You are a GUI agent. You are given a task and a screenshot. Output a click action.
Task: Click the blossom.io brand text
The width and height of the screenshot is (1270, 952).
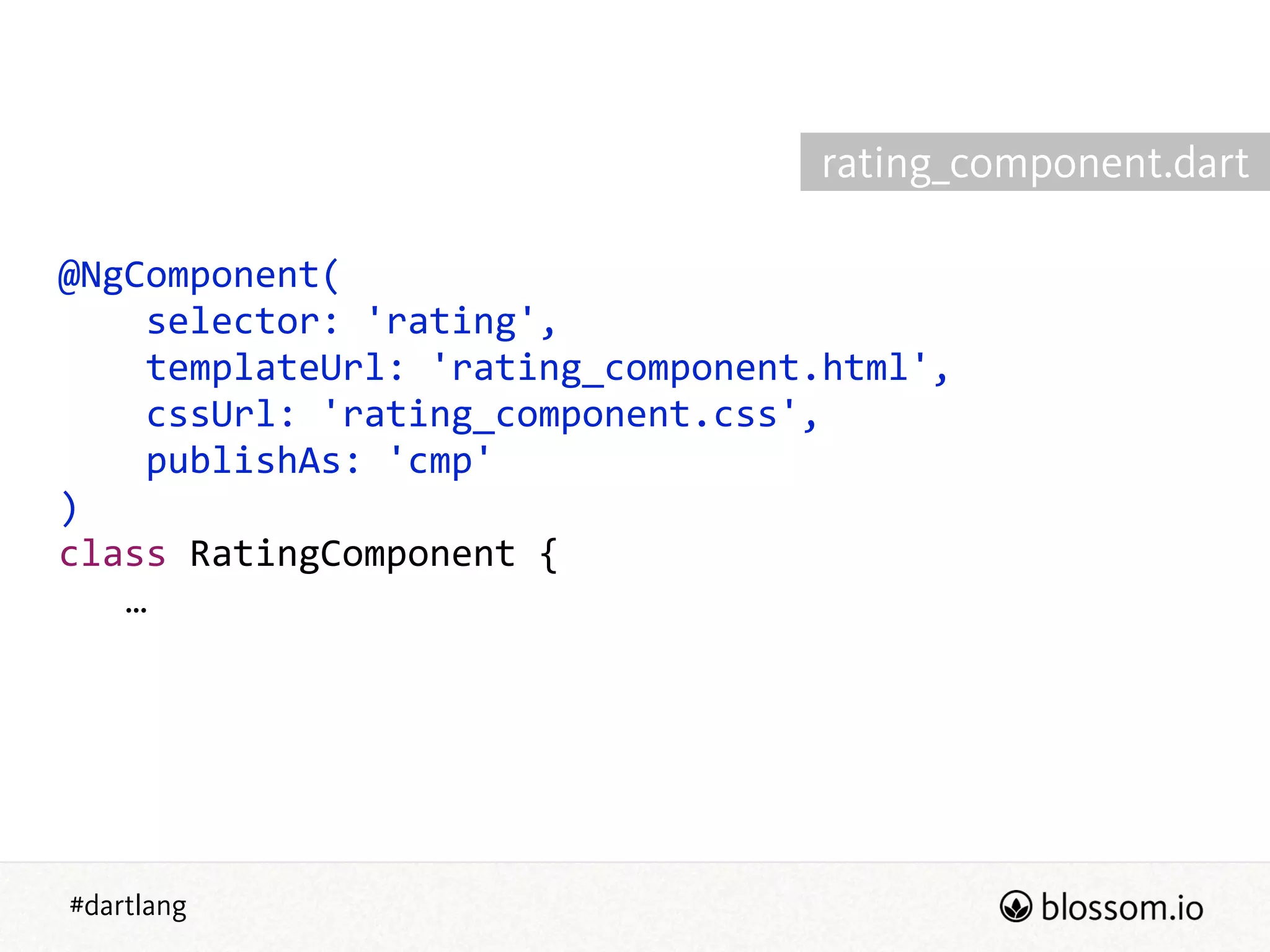click(x=1122, y=907)
